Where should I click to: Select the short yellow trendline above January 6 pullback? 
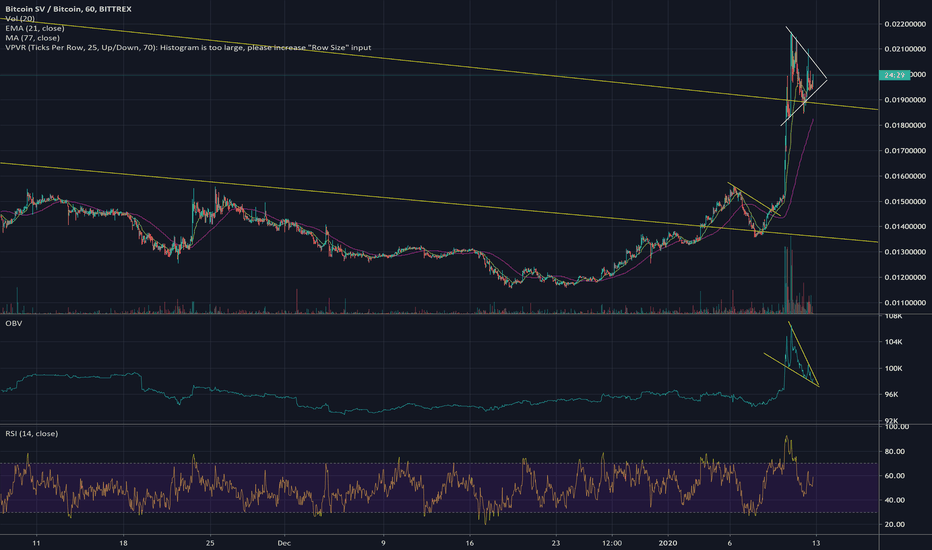754,199
